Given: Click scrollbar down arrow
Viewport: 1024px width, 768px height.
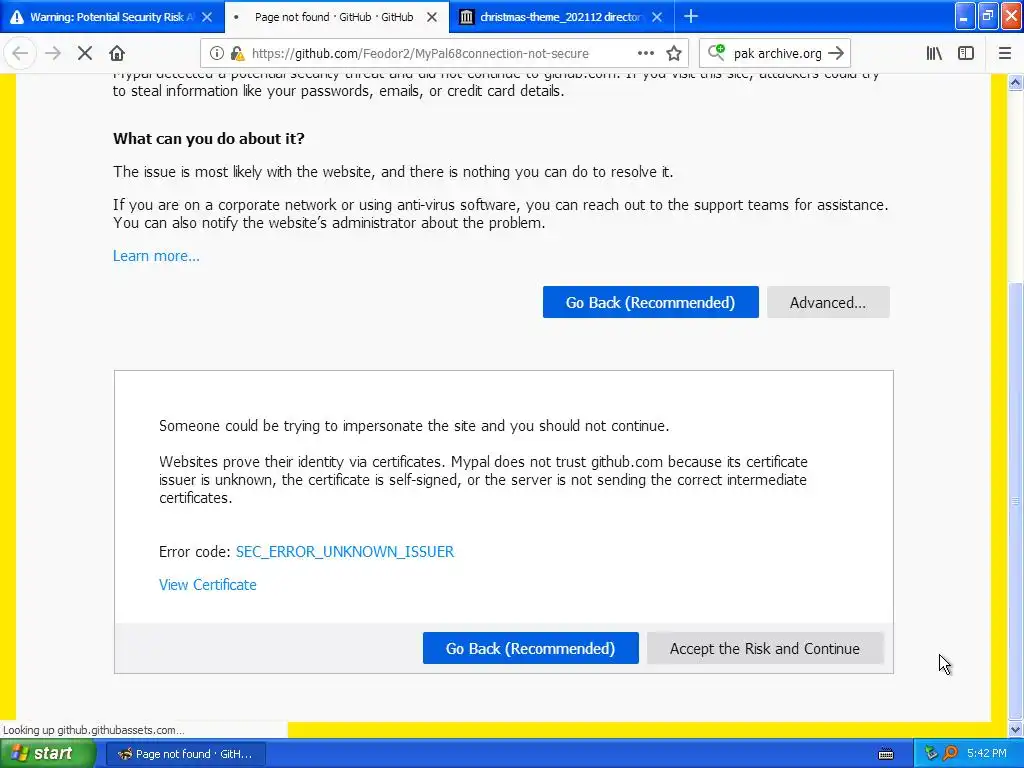Looking at the screenshot, I should (x=1016, y=729).
